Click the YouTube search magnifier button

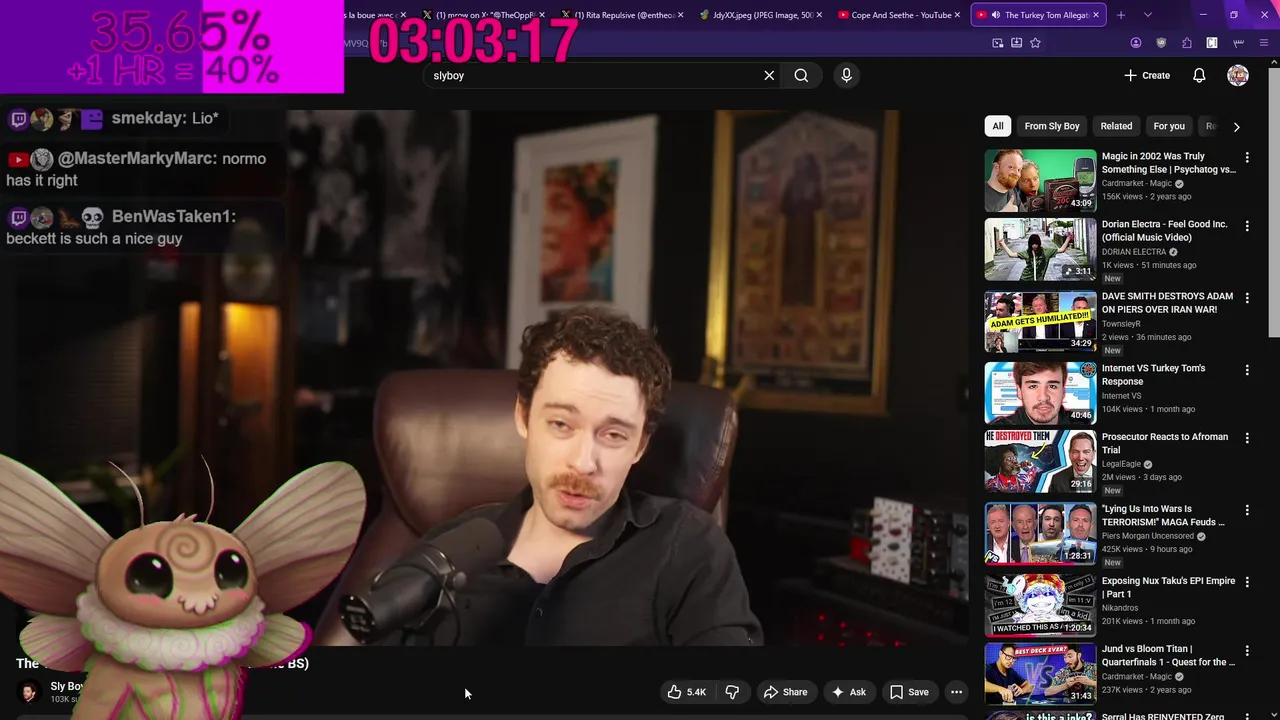click(801, 75)
